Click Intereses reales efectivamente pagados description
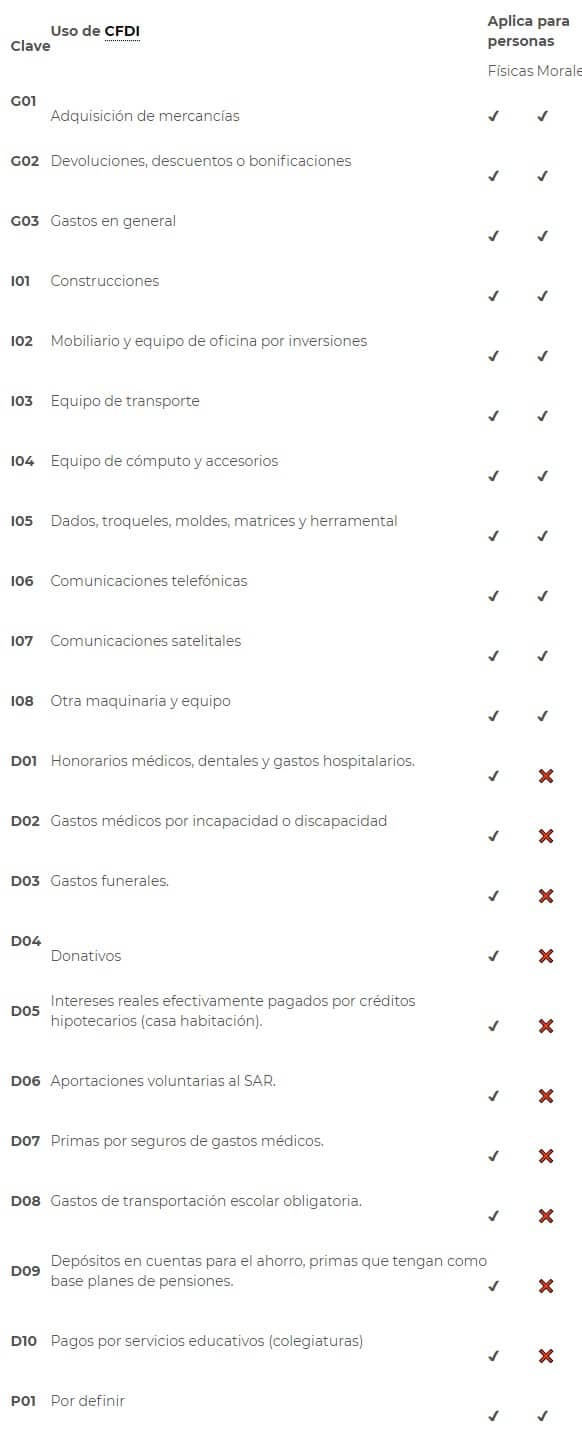 tap(233, 1011)
